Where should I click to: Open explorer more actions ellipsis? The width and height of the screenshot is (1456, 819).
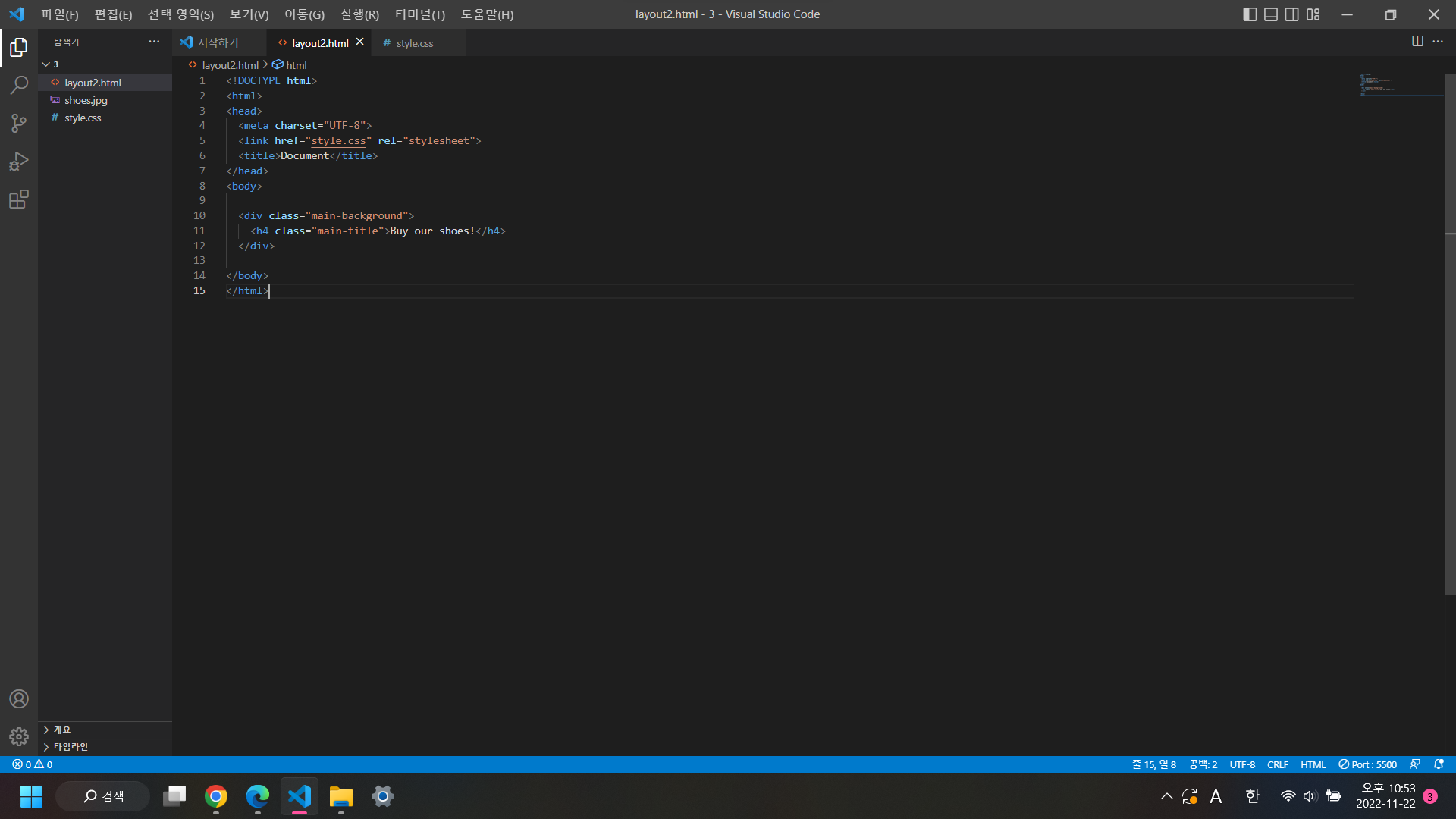point(154,42)
